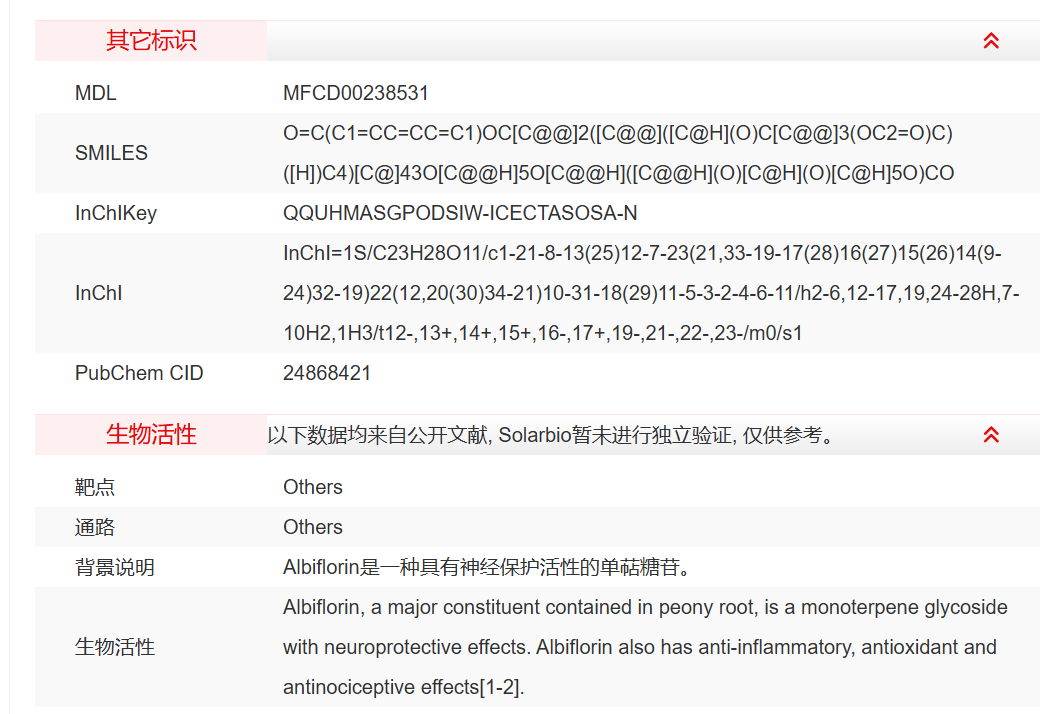Image resolution: width=1040 pixels, height=714 pixels.
Task: Click the 其它标识 section header title
Action: (x=151, y=41)
